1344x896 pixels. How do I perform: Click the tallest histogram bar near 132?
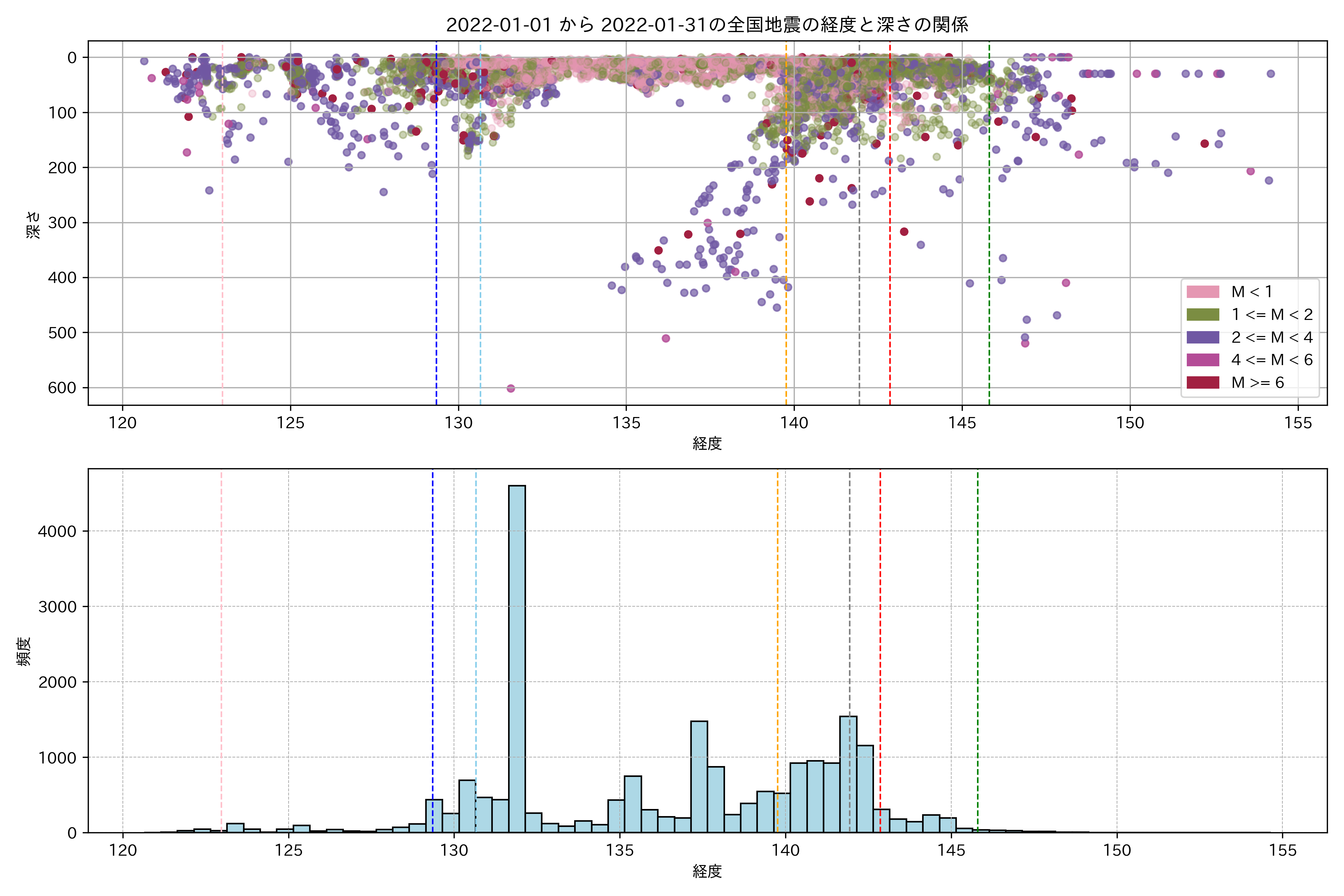click(517, 657)
